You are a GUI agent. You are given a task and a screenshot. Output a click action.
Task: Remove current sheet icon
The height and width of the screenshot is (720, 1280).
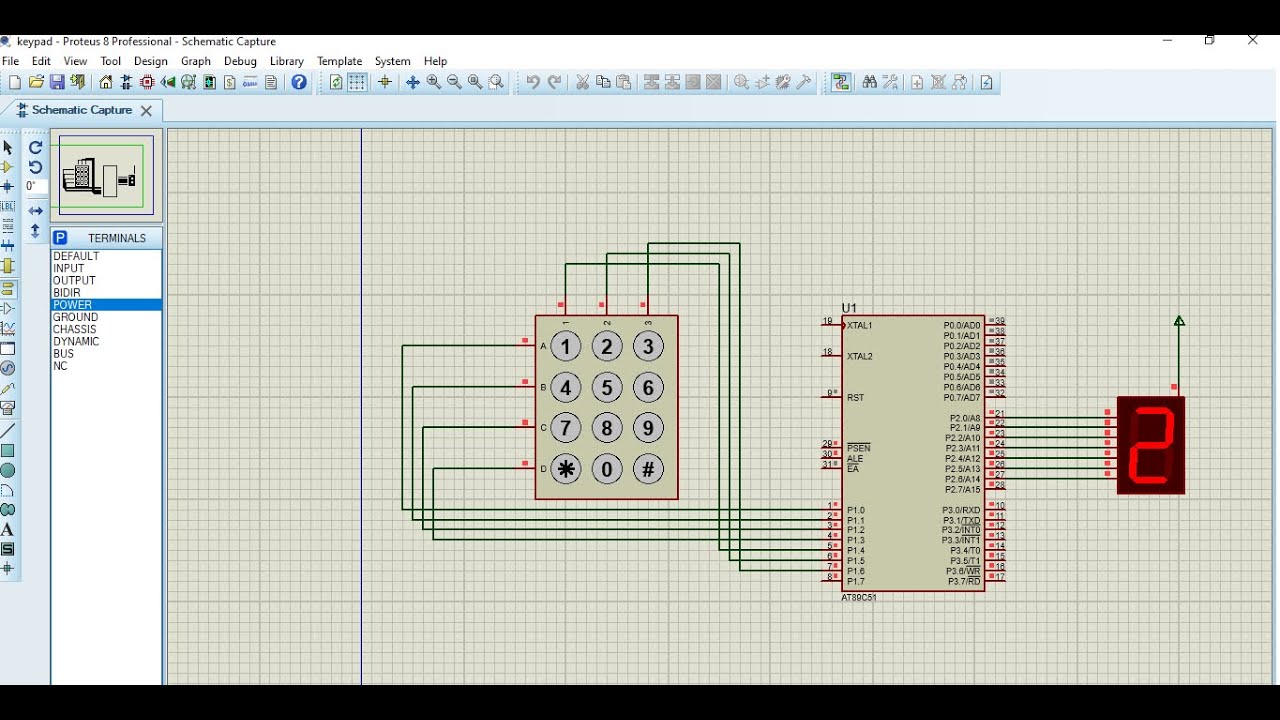click(x=938, y=82)
